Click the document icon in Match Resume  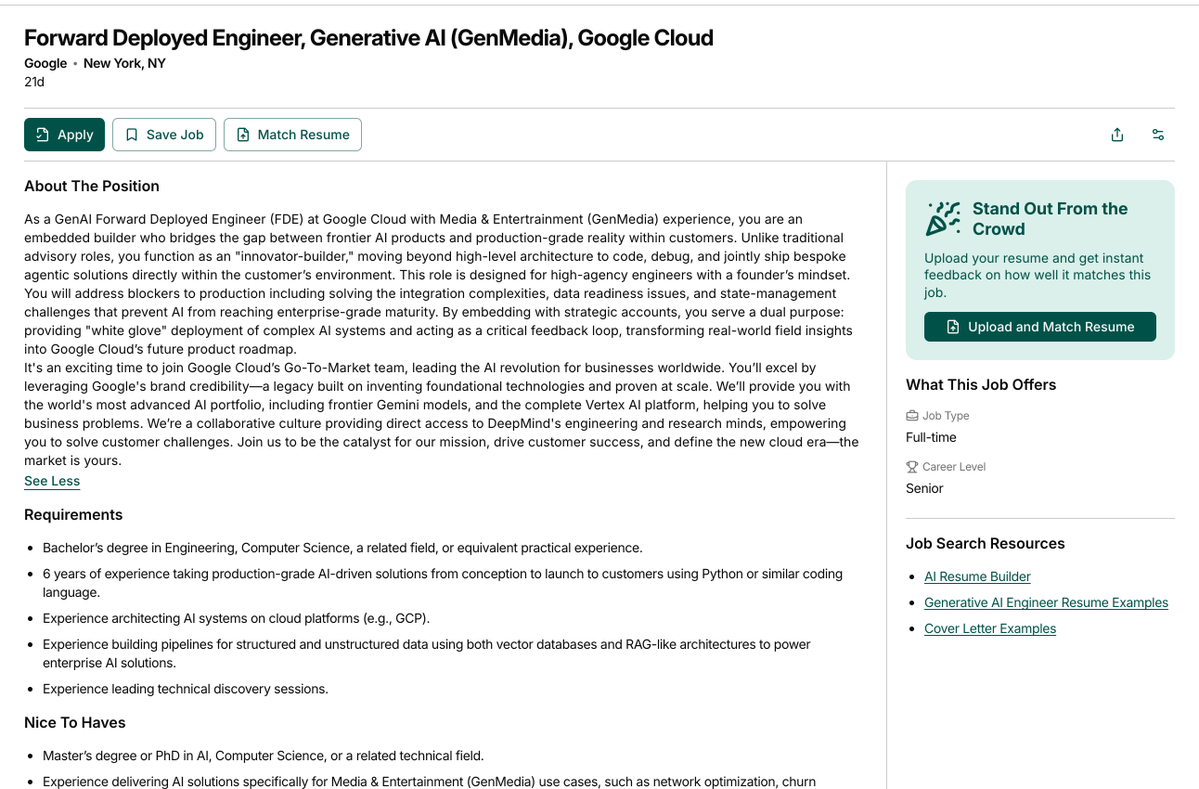[x=243, y=135]
